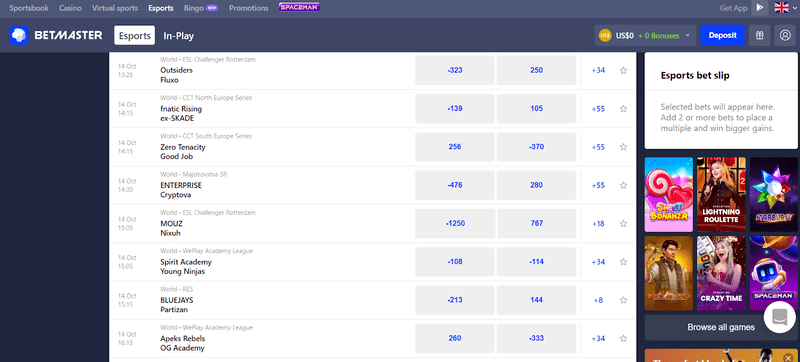The height and width of the screenshot is (362, 800).
Task: Click the Spaceman logo in top bar
Action: pos(299,7)
